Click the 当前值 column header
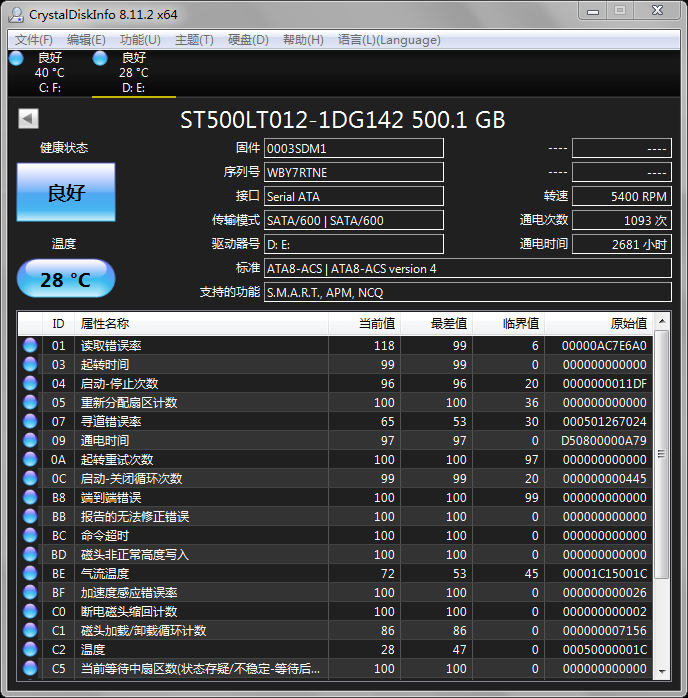This screenshot has width=688, height=698. [x=364, y=324]
